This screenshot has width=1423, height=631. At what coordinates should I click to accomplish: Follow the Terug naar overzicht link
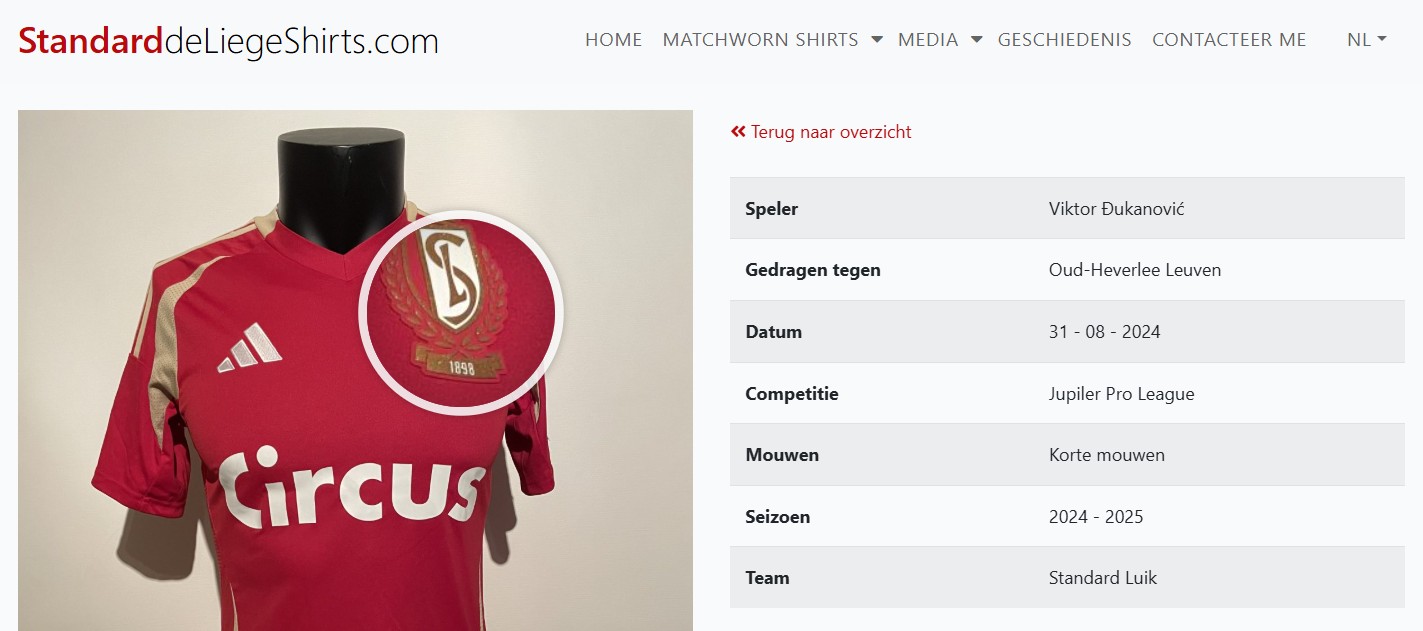pyautogui.click(x=831, y=132)
